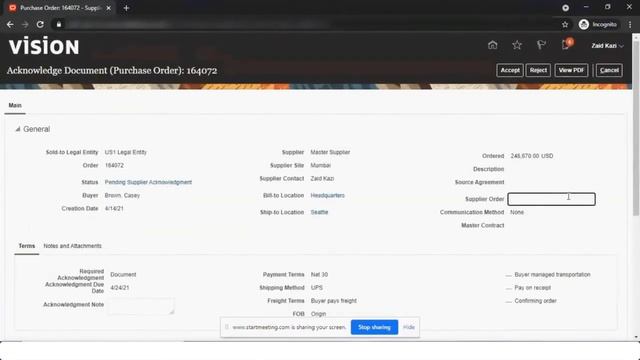Toggle Buyer managed transportation checkbox
This screenshot has width=640, height=360.
coord(508,275)
